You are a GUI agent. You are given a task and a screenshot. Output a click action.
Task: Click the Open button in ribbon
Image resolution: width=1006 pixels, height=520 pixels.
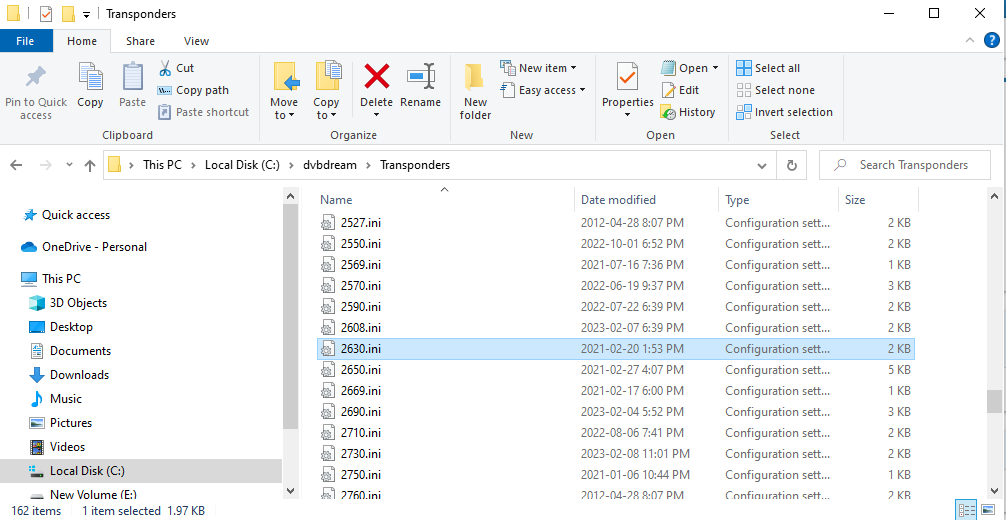(690, 68)
